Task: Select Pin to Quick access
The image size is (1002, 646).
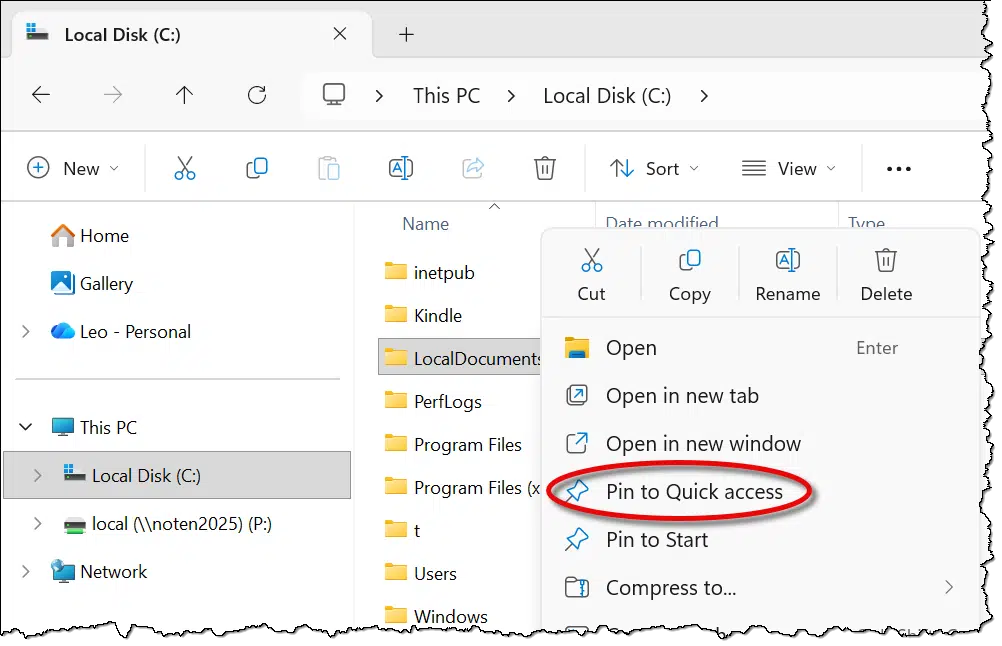Action: [x=693, y=491]
